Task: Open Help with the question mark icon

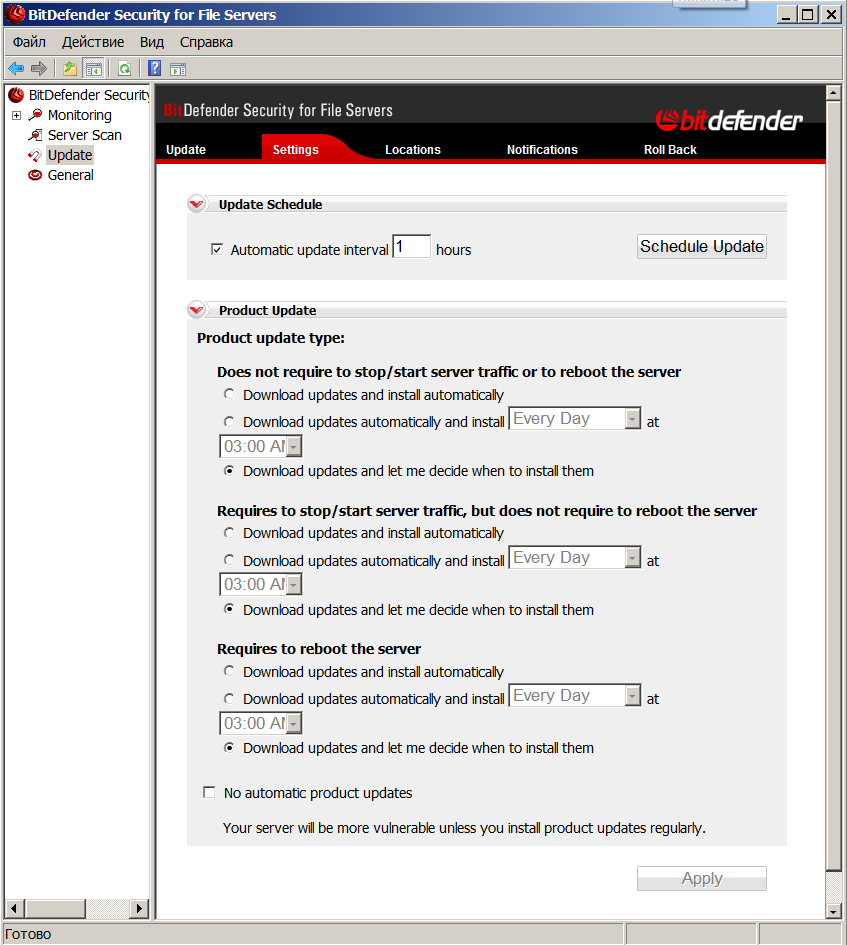Action: [154, 68]
